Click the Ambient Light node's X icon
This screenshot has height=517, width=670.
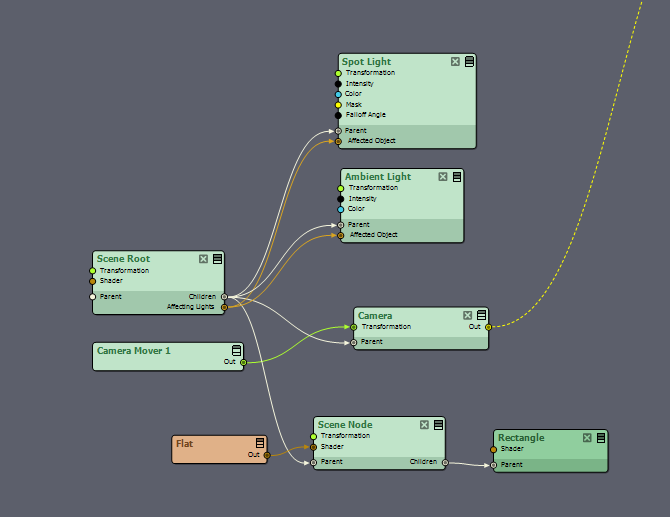443,176
